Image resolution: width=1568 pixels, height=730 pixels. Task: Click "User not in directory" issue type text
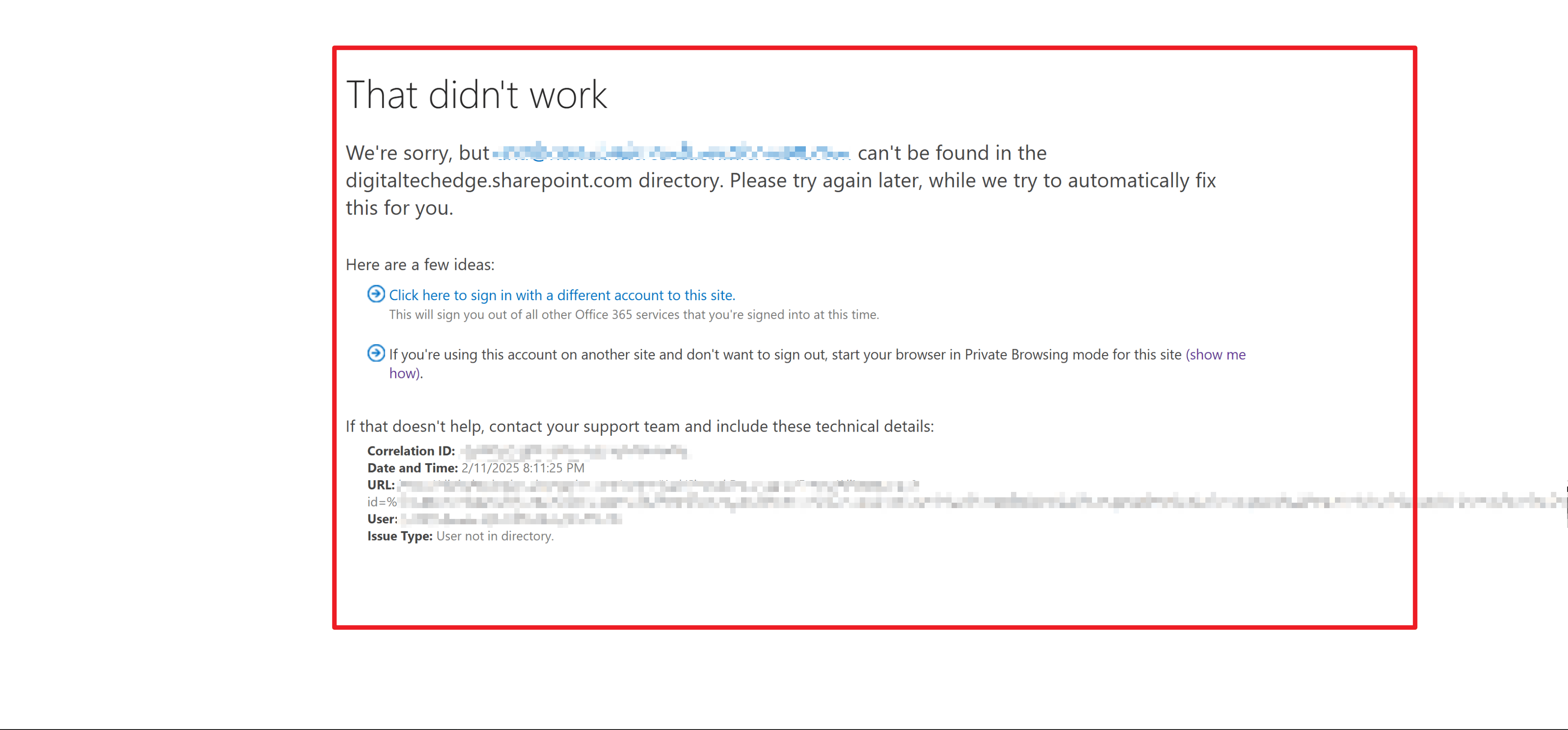pos(494,536)
